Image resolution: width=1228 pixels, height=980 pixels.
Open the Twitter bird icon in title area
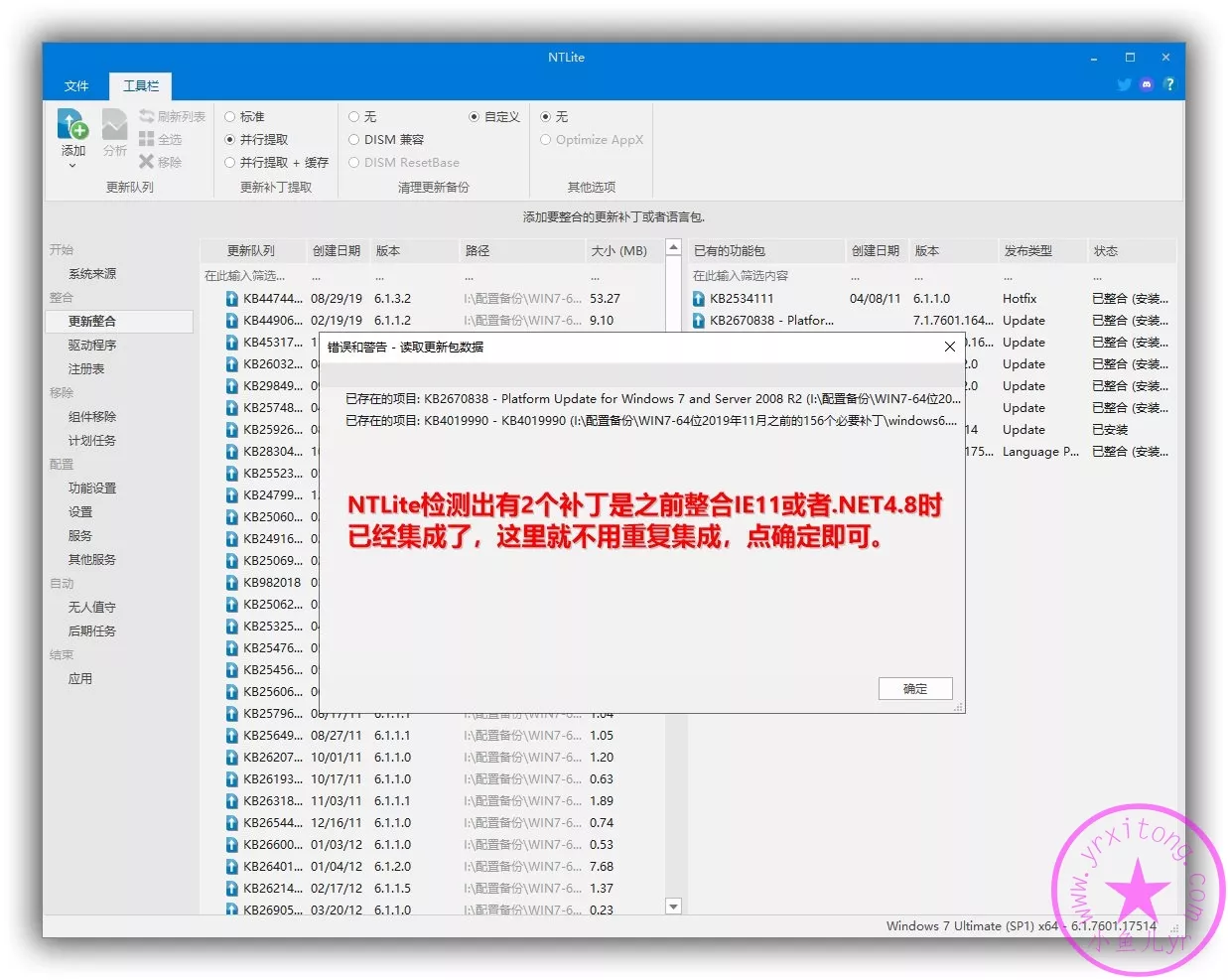[1124, 84]
